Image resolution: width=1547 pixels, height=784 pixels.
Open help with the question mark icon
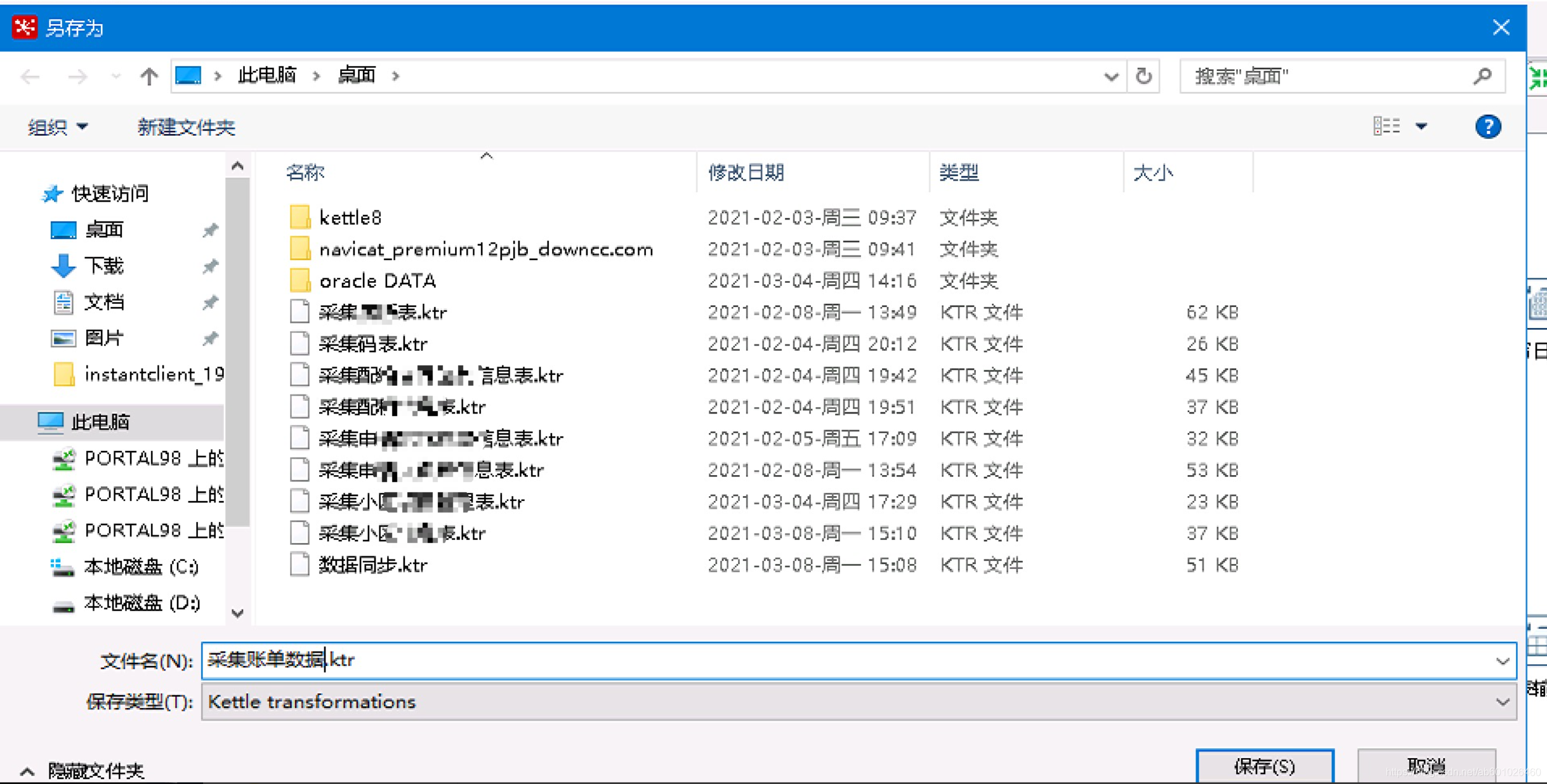click(1488, 127)
